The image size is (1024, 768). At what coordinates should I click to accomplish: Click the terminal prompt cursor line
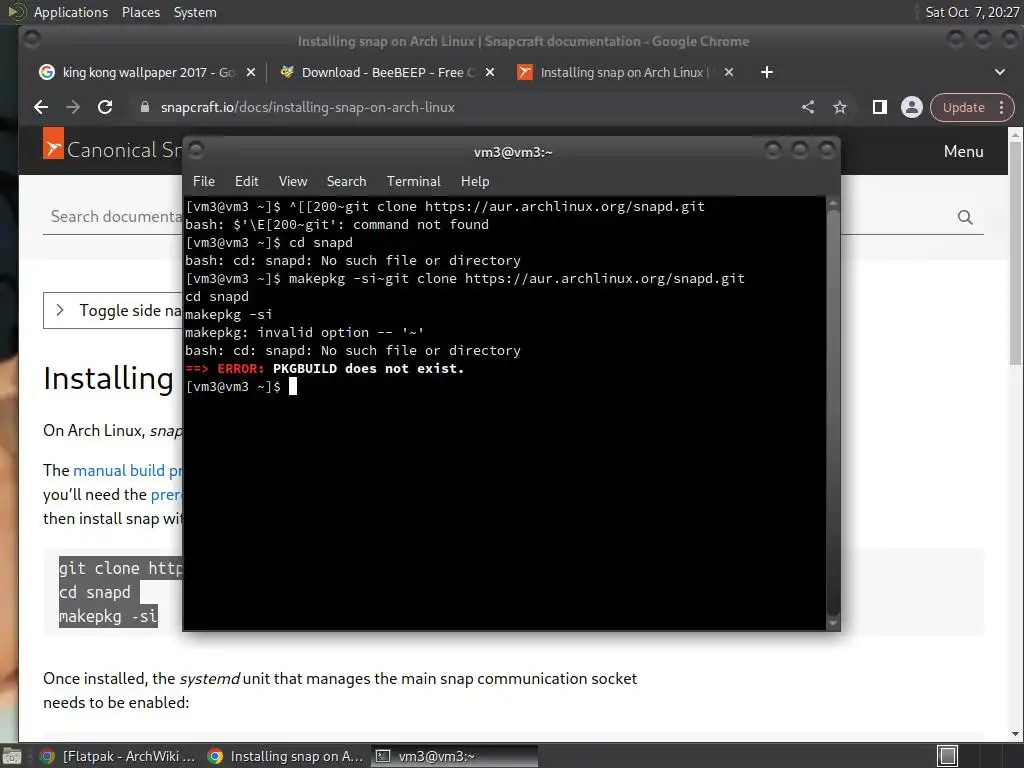coord(241,387)
